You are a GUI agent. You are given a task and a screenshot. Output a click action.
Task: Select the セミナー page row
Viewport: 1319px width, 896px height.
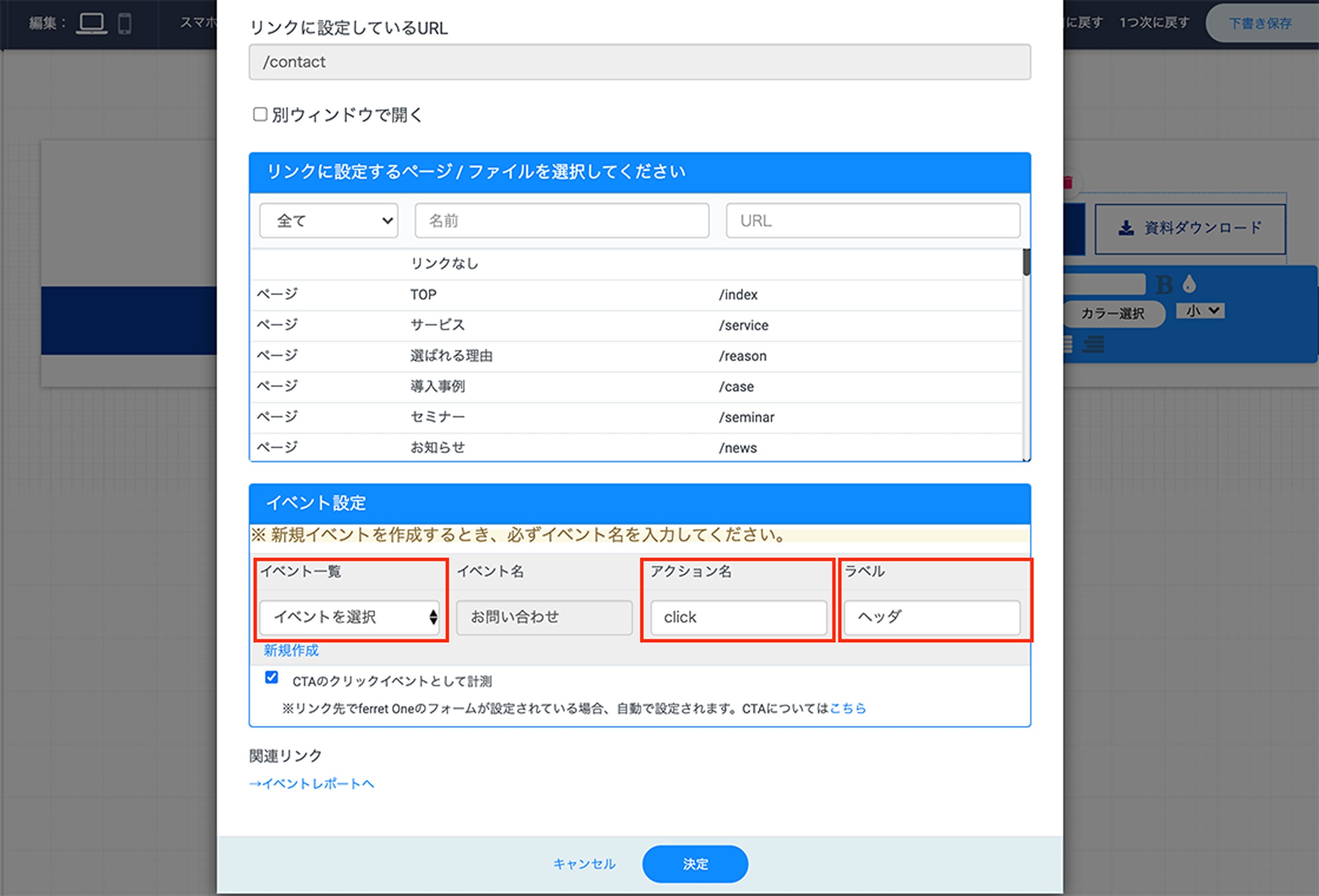click(636, 417)
